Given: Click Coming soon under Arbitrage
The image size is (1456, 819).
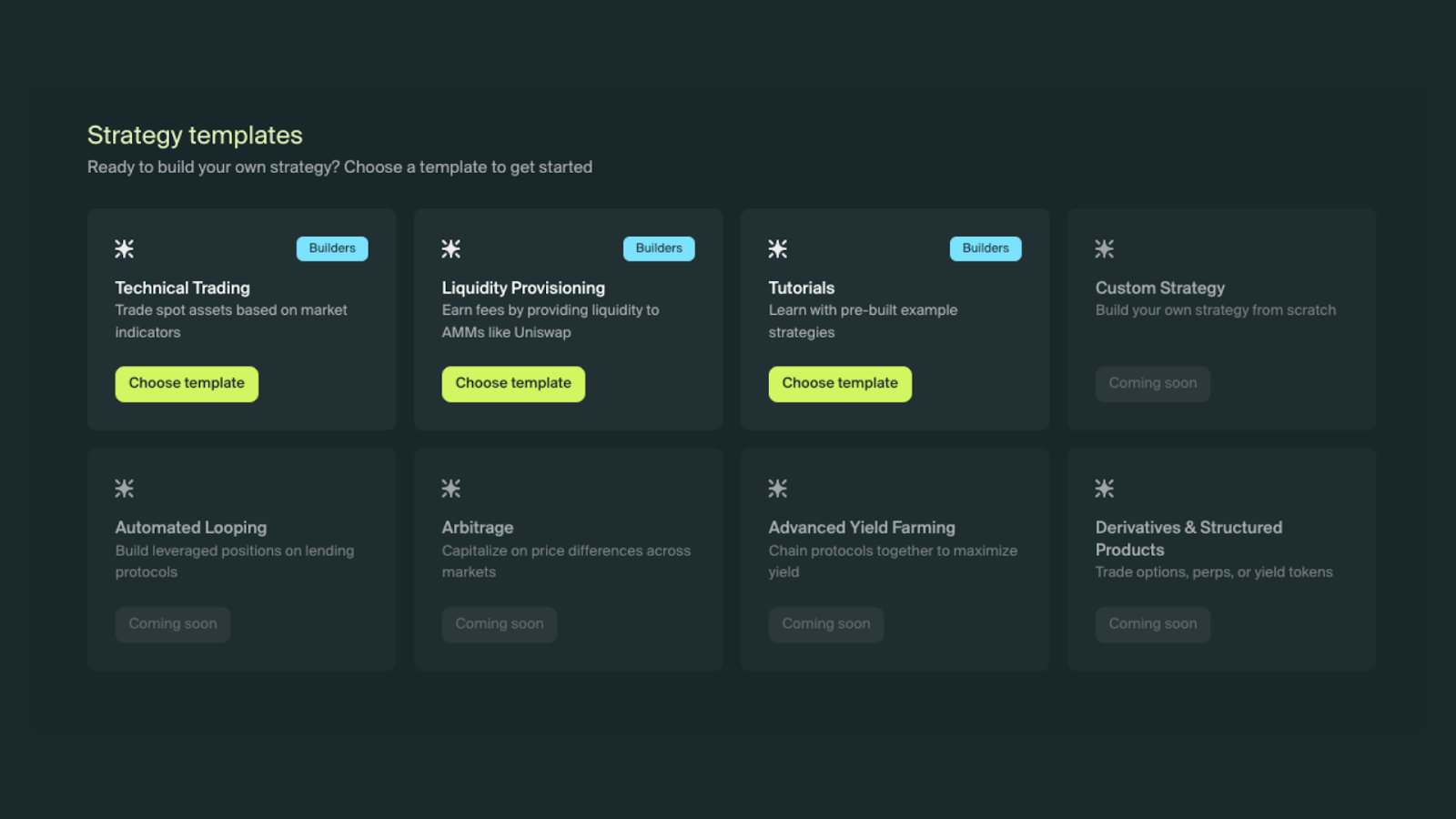Looking at the screenshot, I should point(500,624).
